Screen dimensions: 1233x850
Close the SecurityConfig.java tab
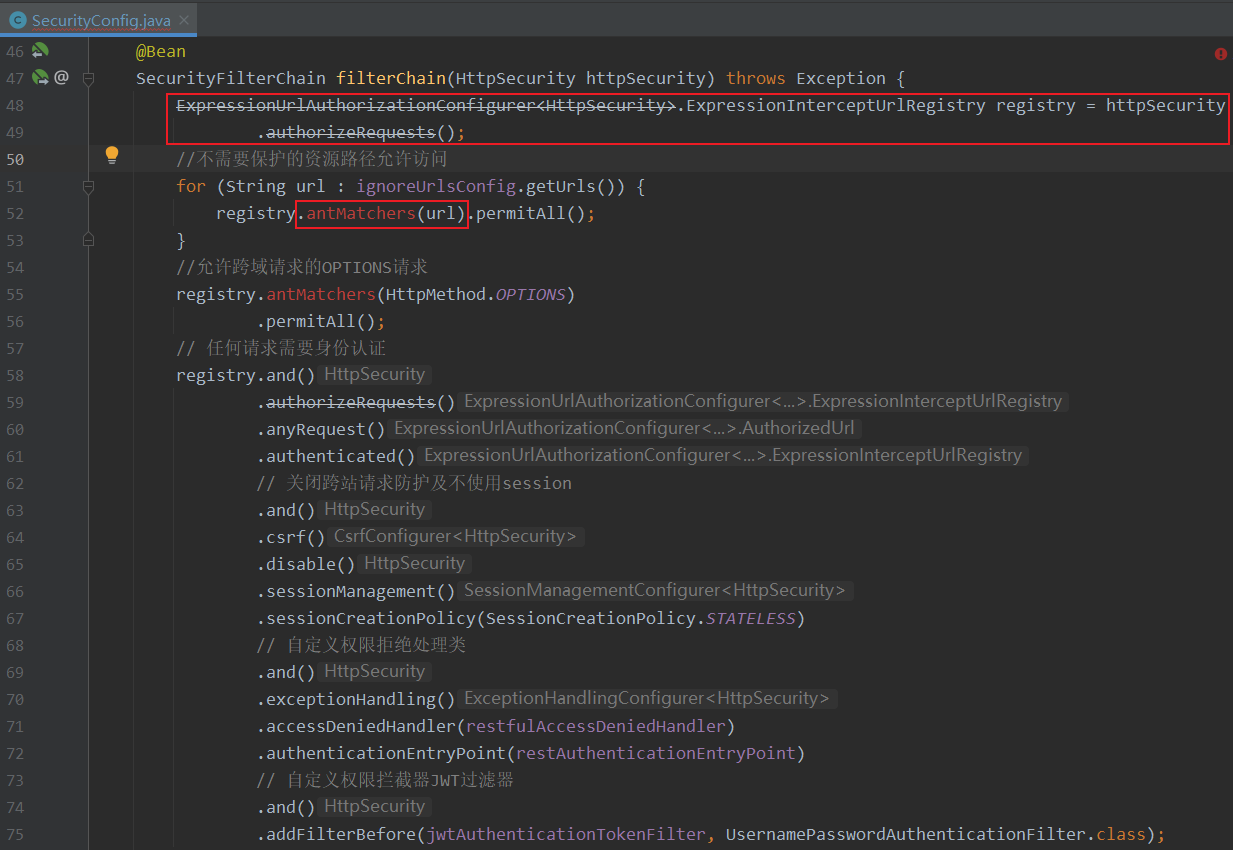[x=186, y=20]
